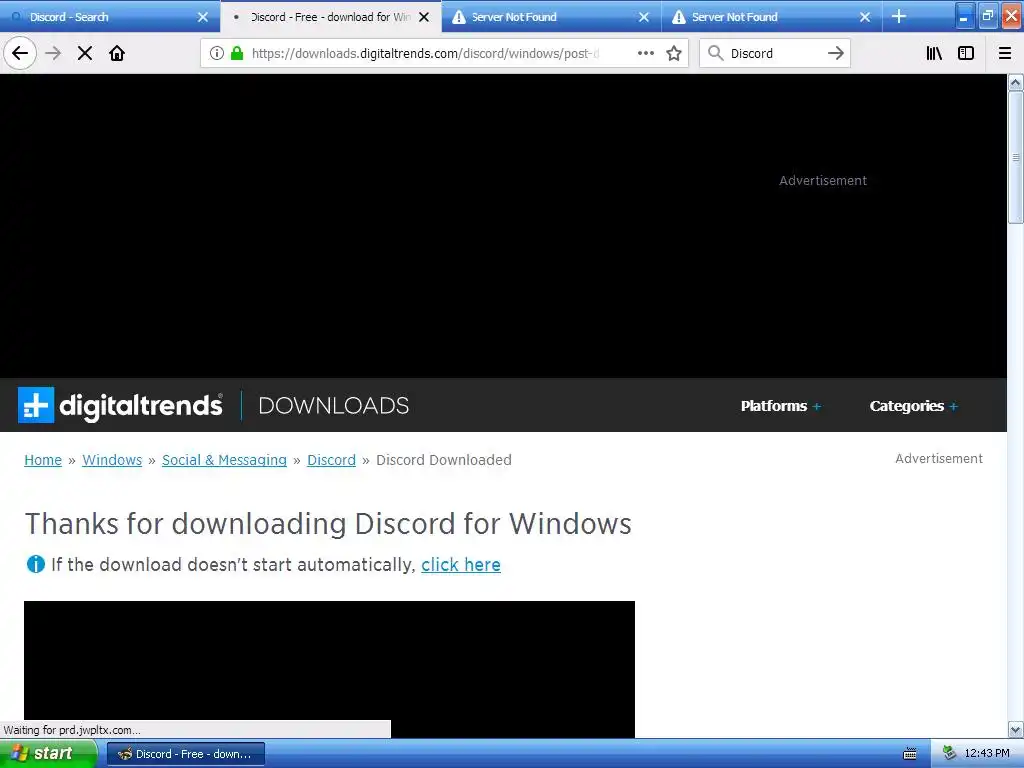Screen dimensions: 1024x768
Task: Open the Firefox hamburger menu
Action: click(1005, 54)
